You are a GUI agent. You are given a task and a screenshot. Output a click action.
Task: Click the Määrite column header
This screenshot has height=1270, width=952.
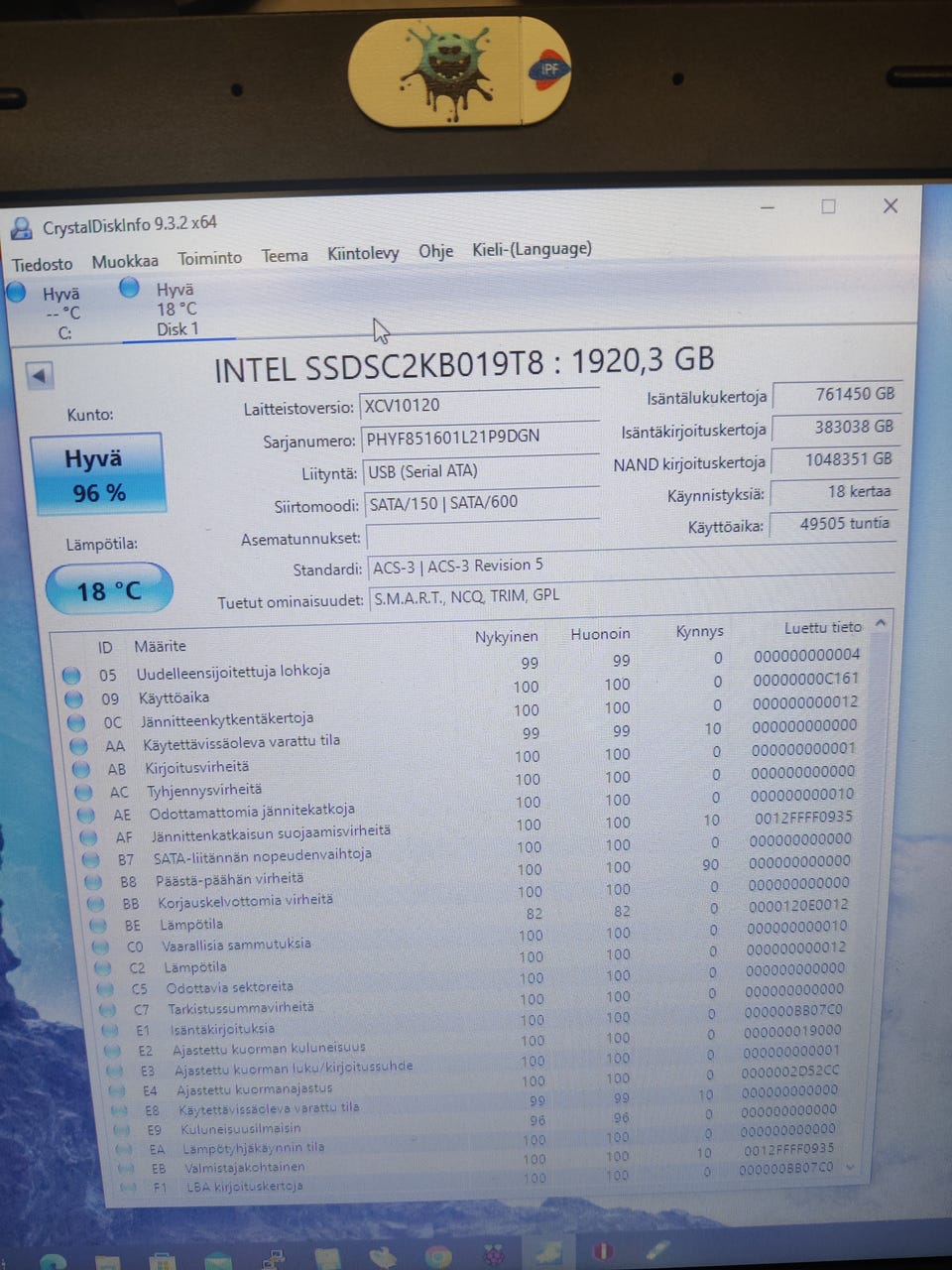161,646
